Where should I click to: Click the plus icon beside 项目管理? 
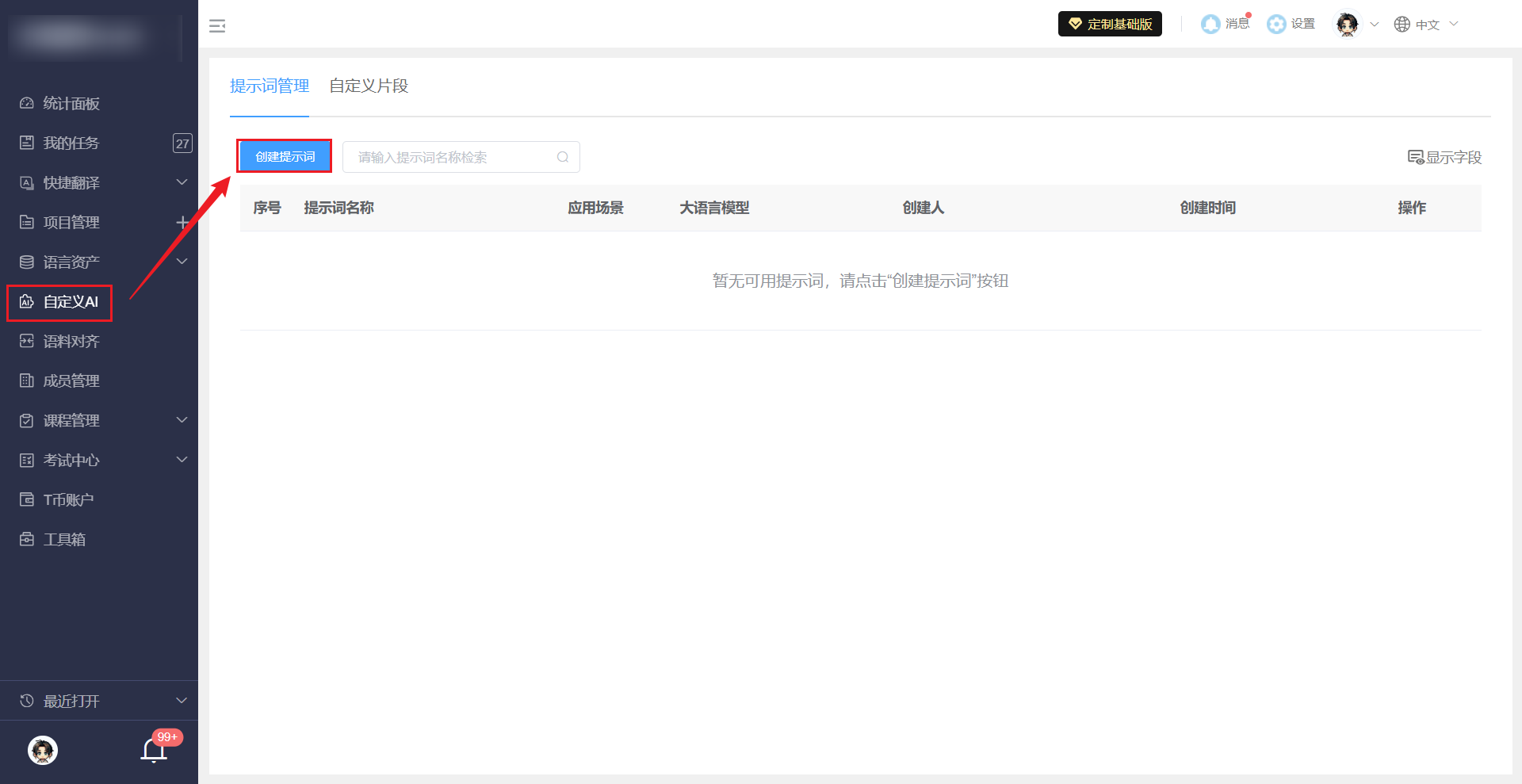182,222
